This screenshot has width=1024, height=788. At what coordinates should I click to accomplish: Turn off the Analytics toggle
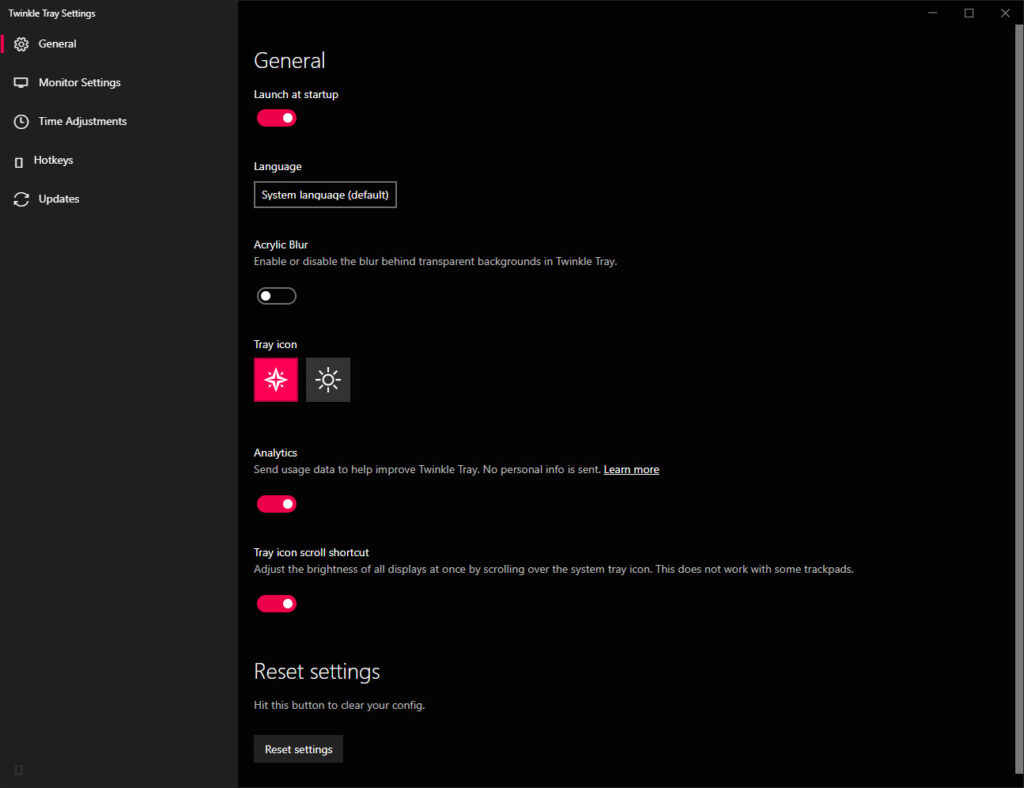point(276,504)
